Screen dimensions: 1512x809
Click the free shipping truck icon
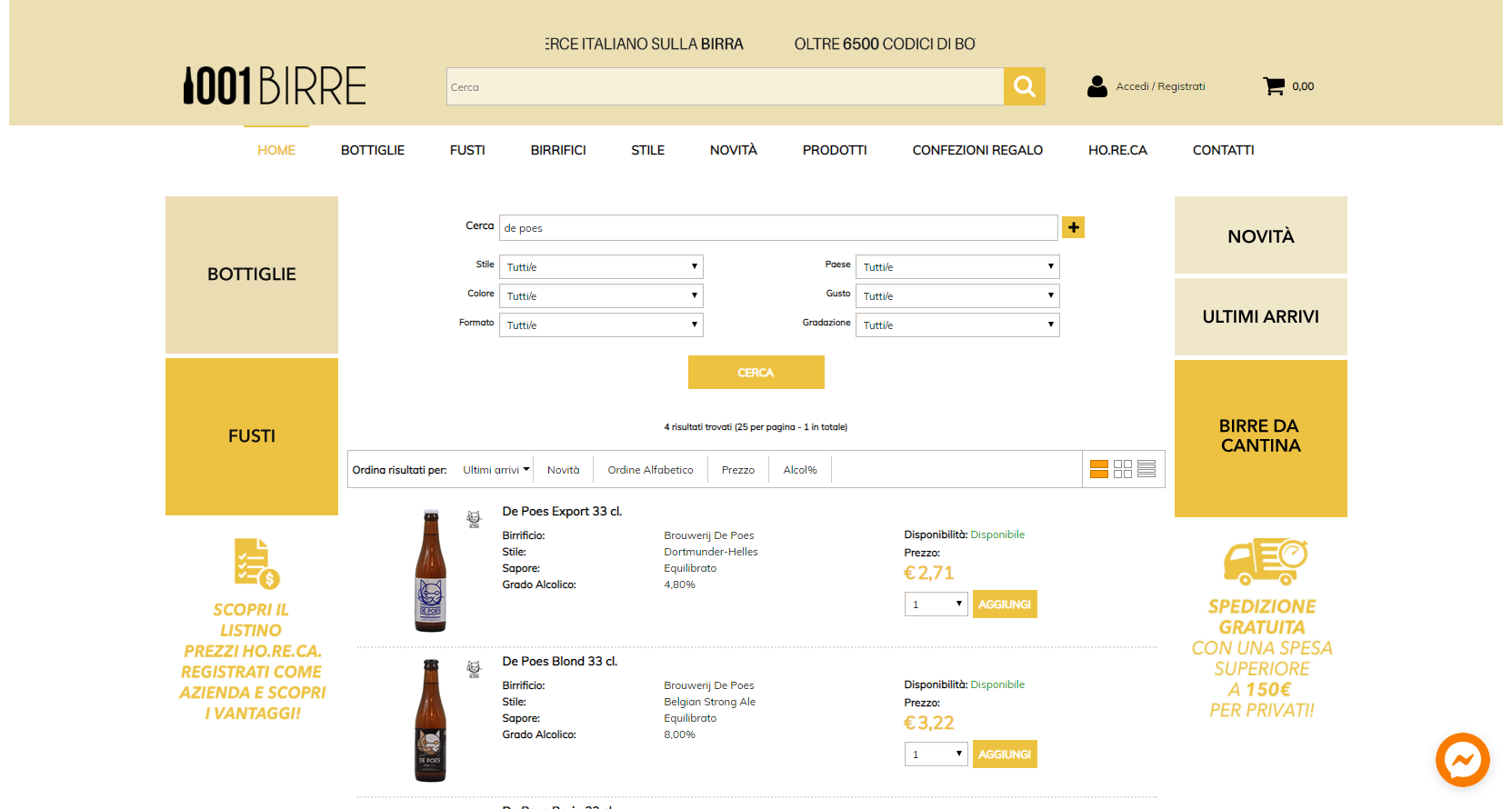coord(1265,561)
